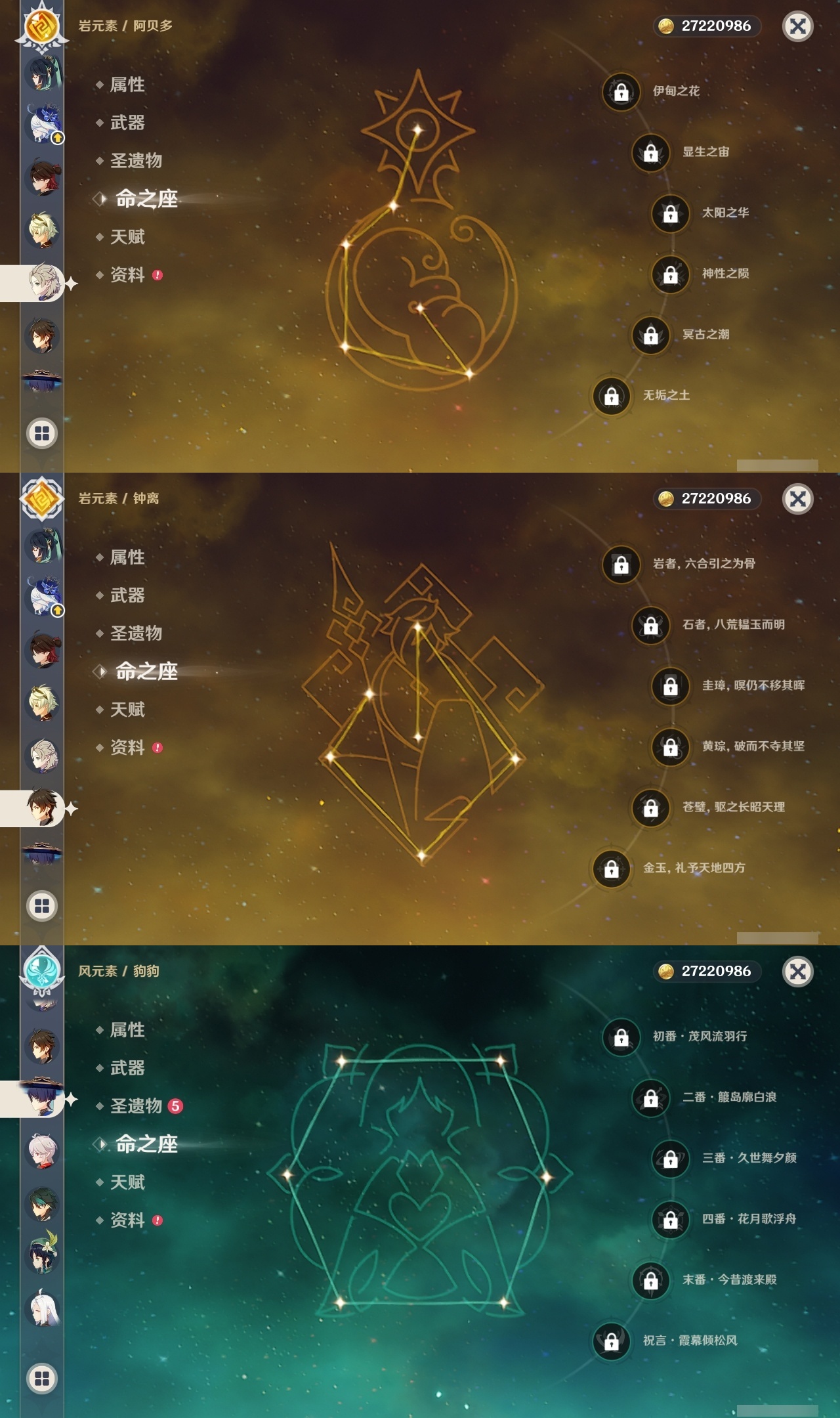Viewport: 840px width, 1418px height.
Task: Click the Anemo element emblem in bottom panel
Action: (42, 970)
